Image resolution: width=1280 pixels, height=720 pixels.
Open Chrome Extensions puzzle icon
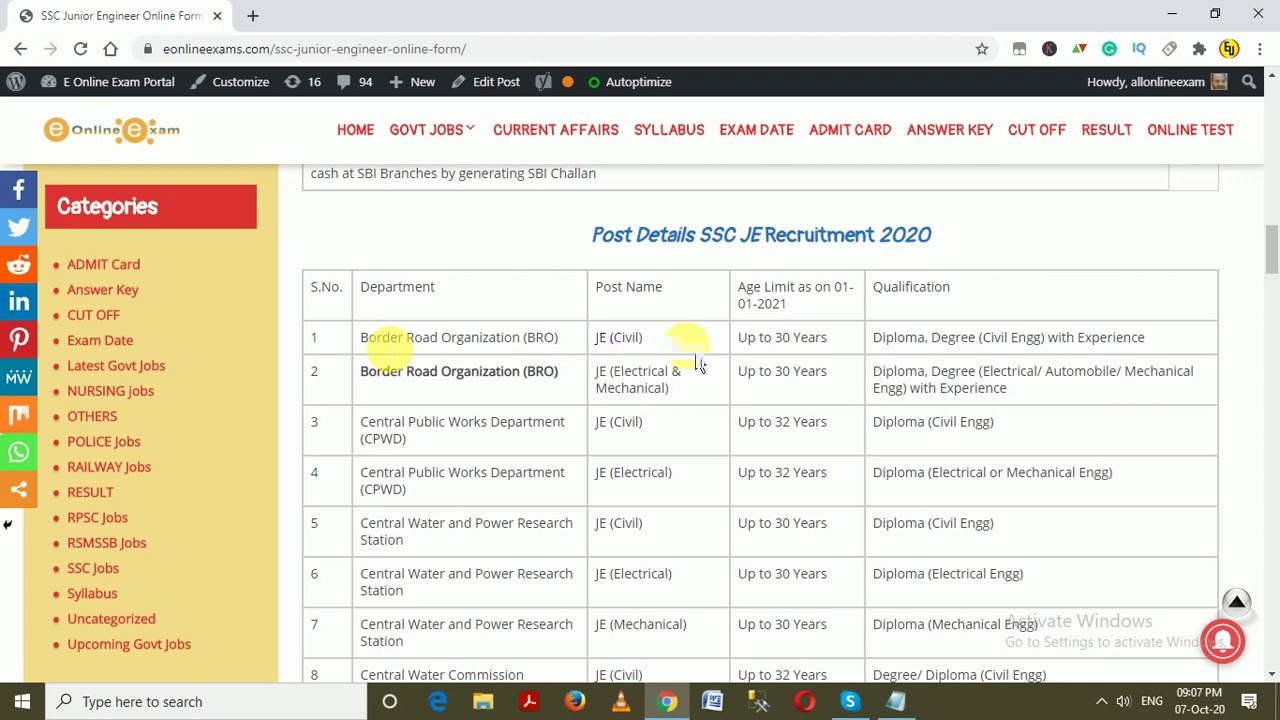[x=1199, y=49]
